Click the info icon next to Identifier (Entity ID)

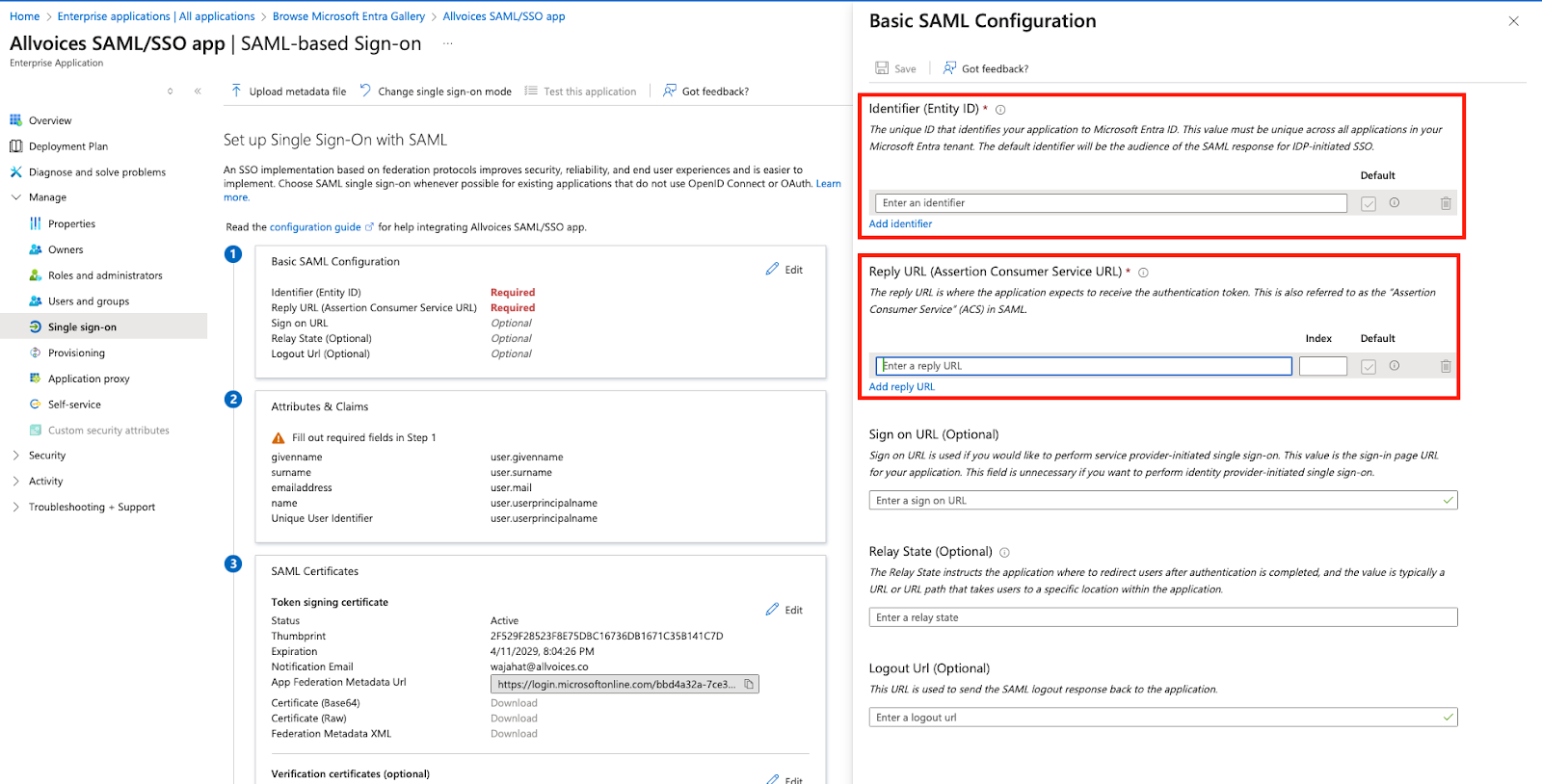coord(1001,109)
